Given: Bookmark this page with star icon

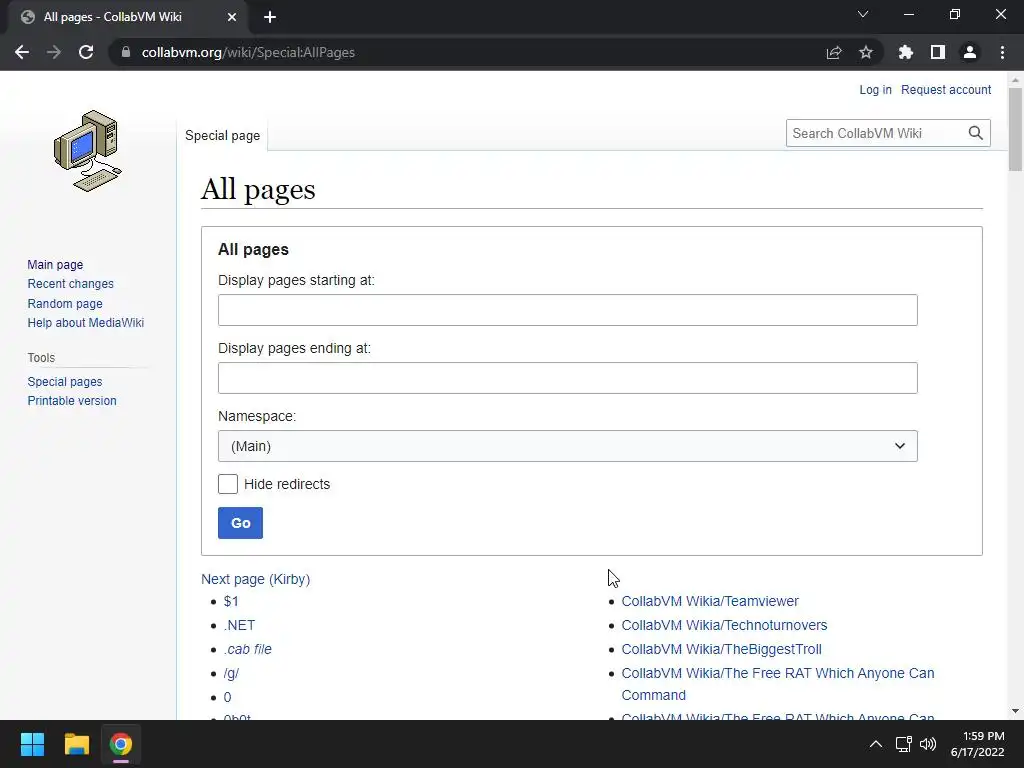Looking at the screenshot, I should tap(866, 52).
